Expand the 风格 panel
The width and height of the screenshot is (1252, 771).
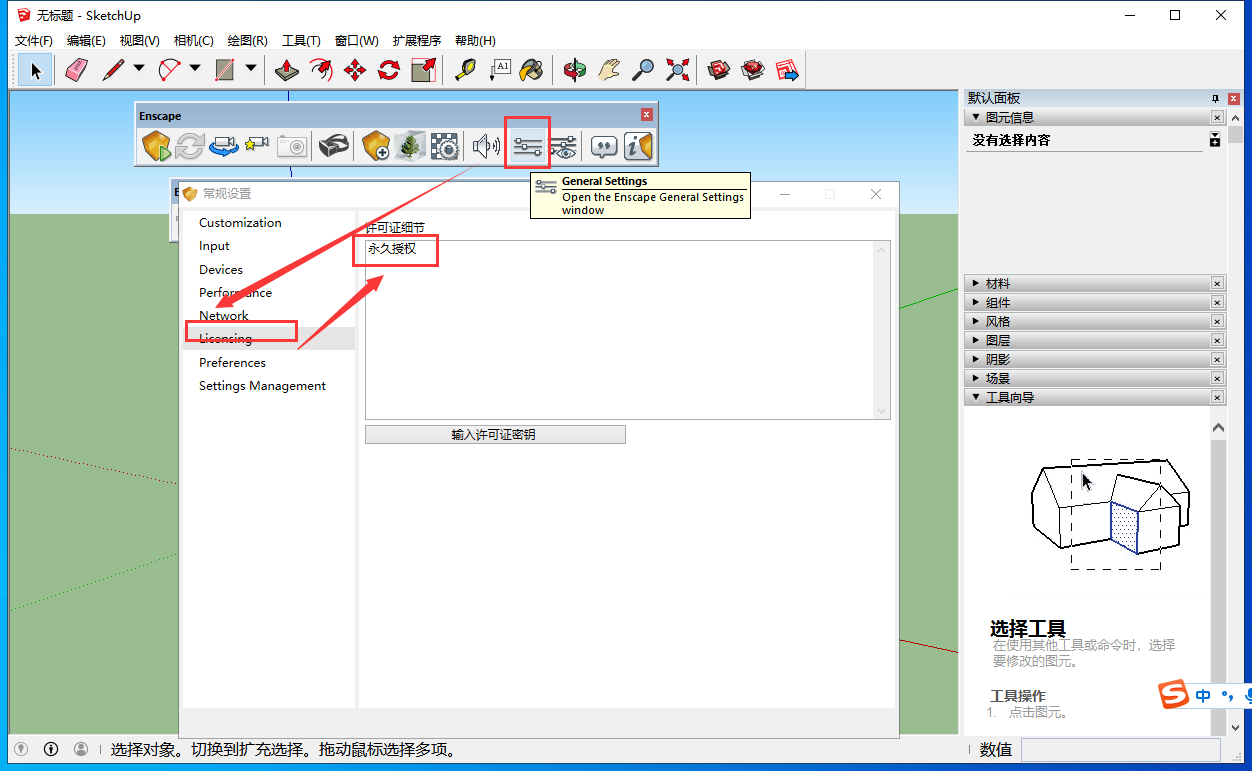point(976,322)
